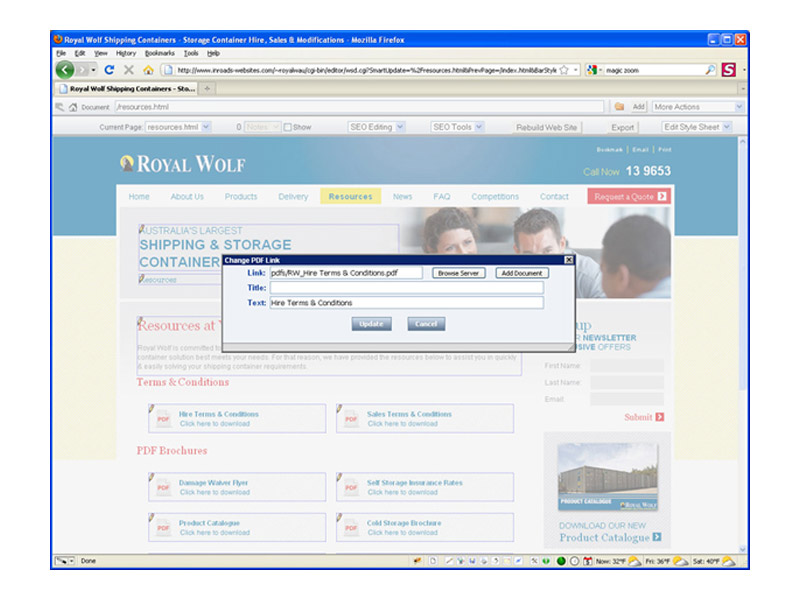
Task: Click the folder icon beside the Add button
Action: pos(619,106)
